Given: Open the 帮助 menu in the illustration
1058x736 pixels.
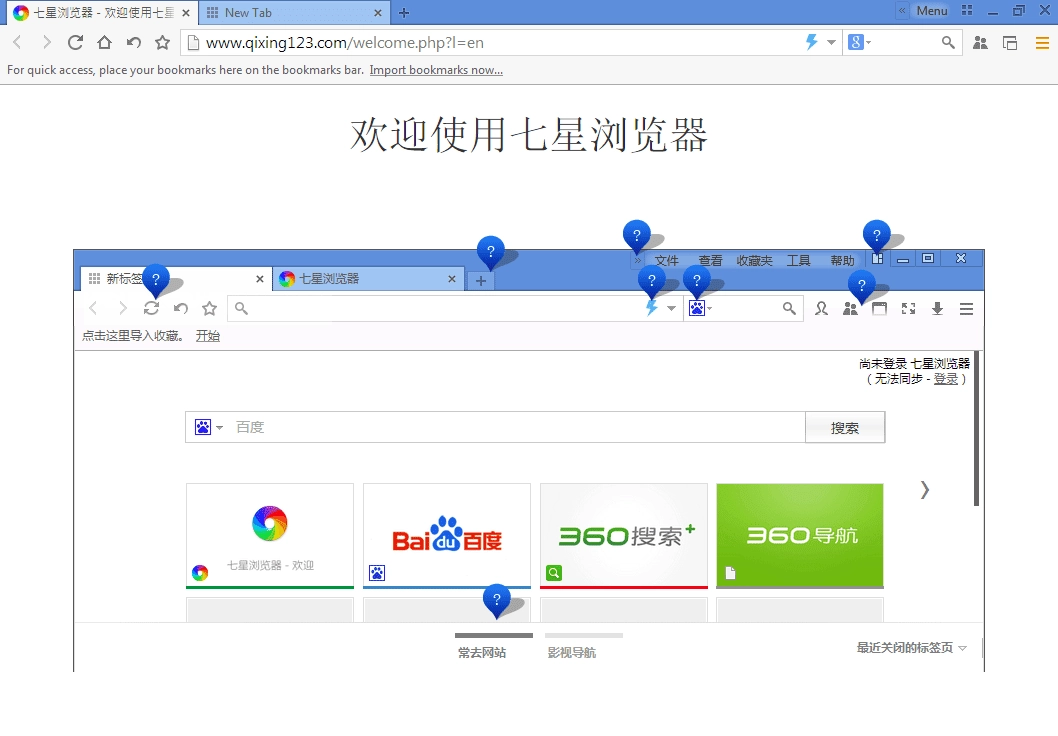Looking at the screenshot, I should click(x=842, y=260).
